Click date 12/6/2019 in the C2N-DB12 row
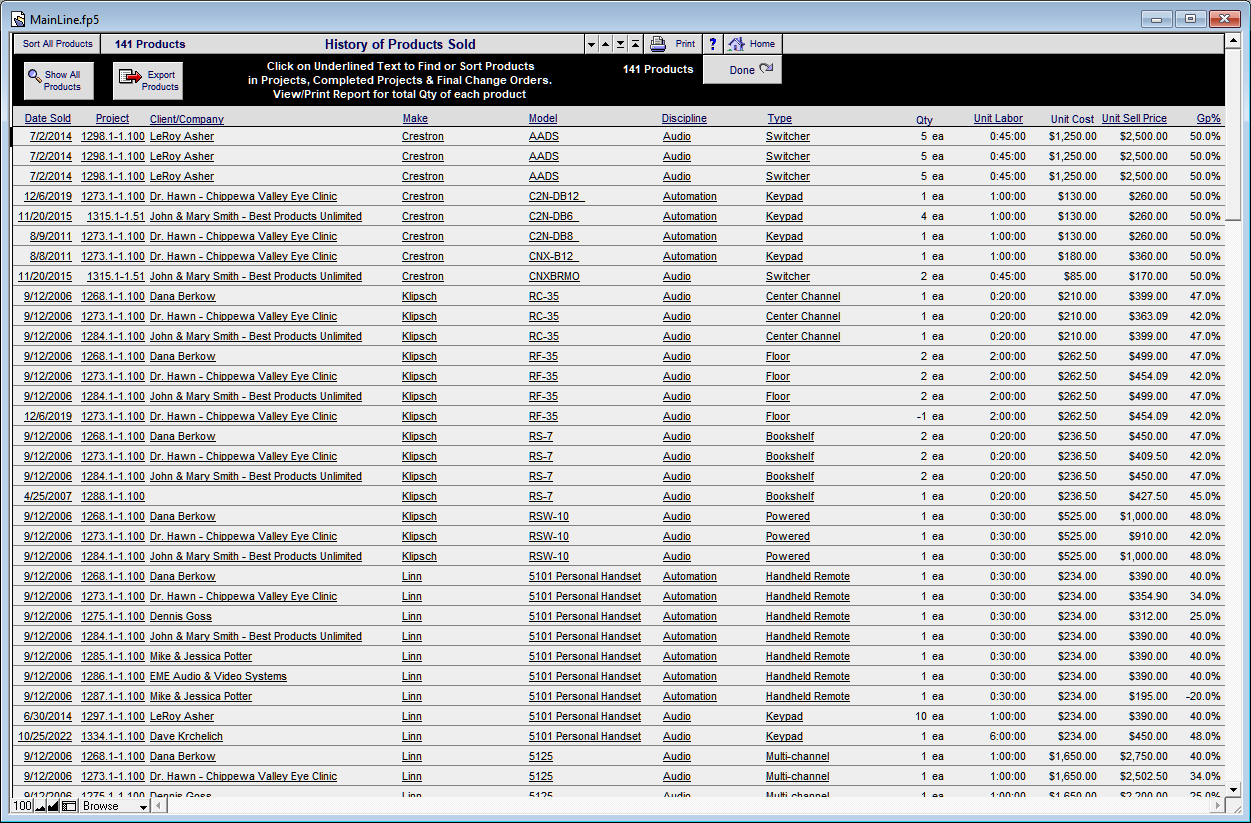This screenshot has width=1251, height=823. coord(48,196)
